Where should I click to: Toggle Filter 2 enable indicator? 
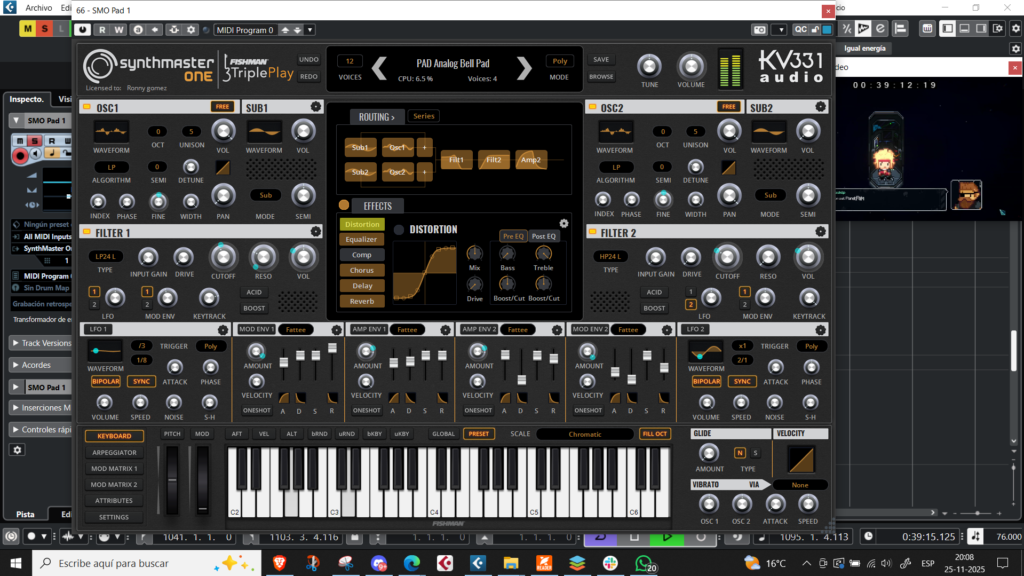tap(592, 232)
